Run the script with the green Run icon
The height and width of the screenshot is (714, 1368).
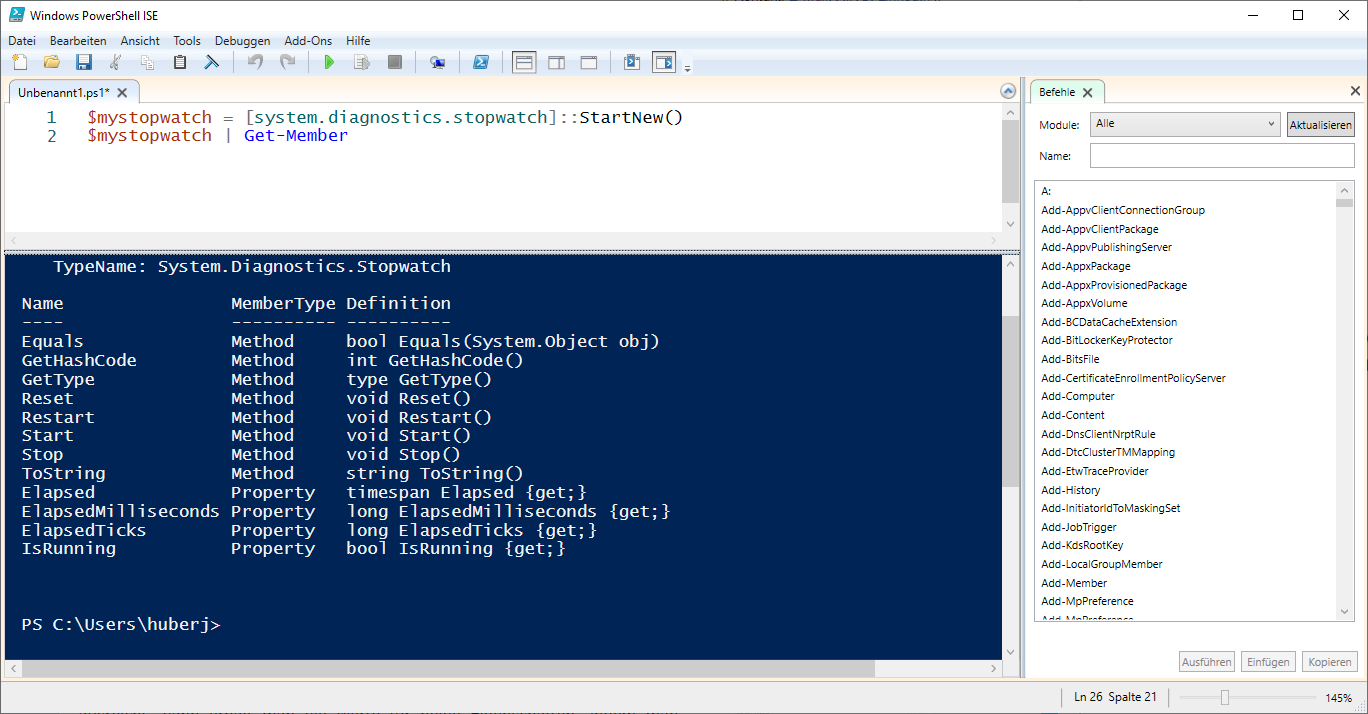click(330, 61)
